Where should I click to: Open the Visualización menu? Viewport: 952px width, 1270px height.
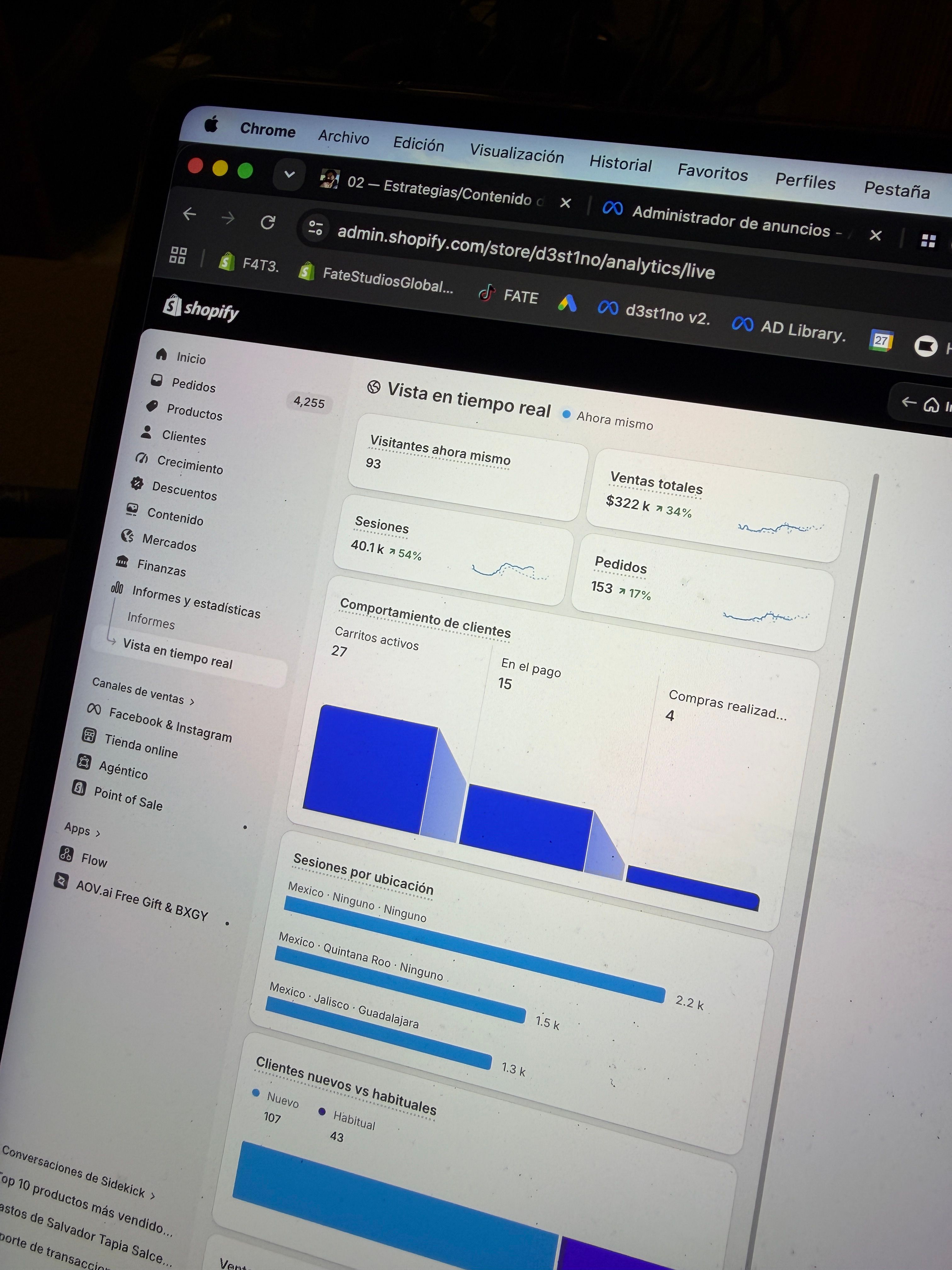pos(517,153)
